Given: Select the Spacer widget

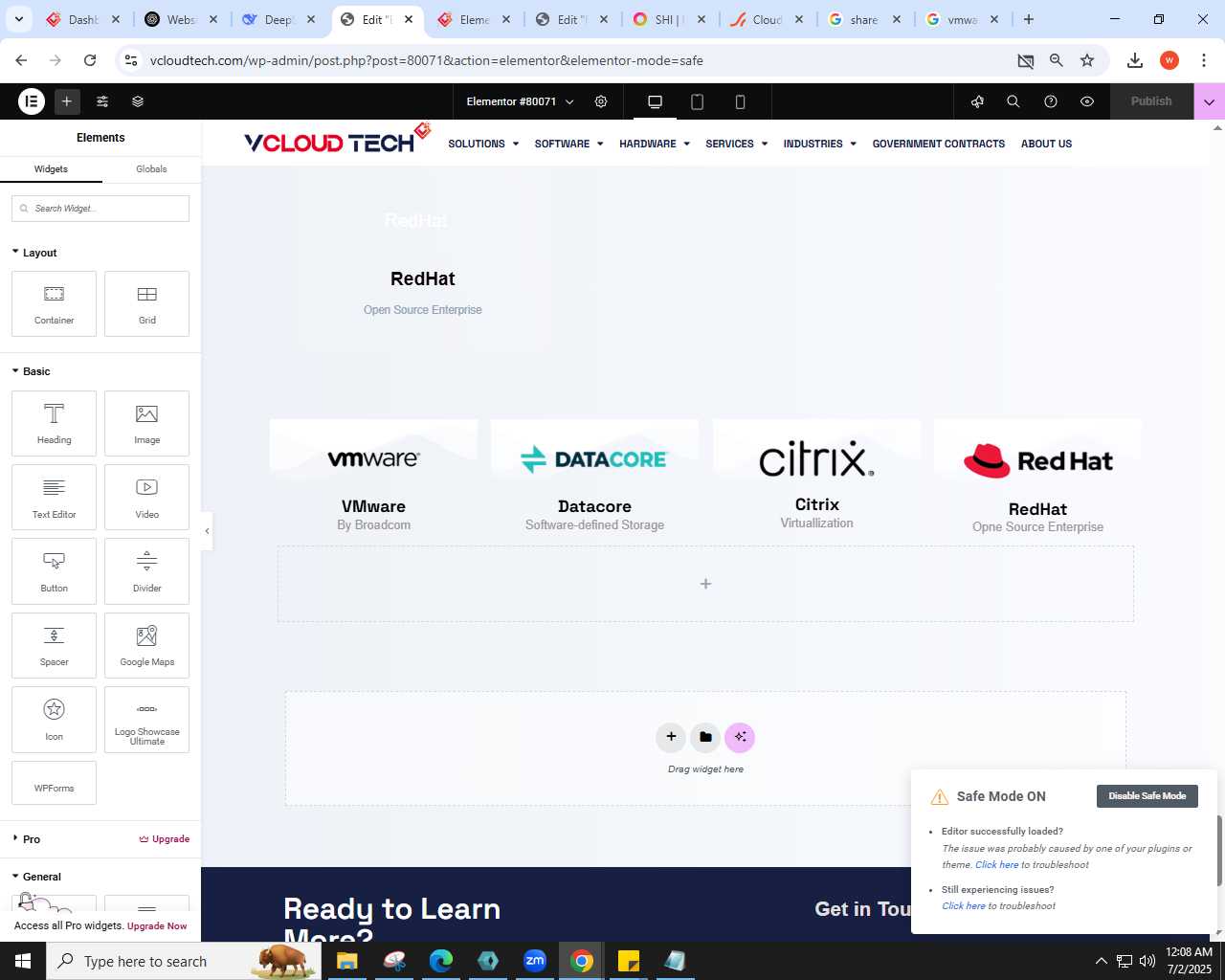Looking at the screenshot, I should point(55,645).
